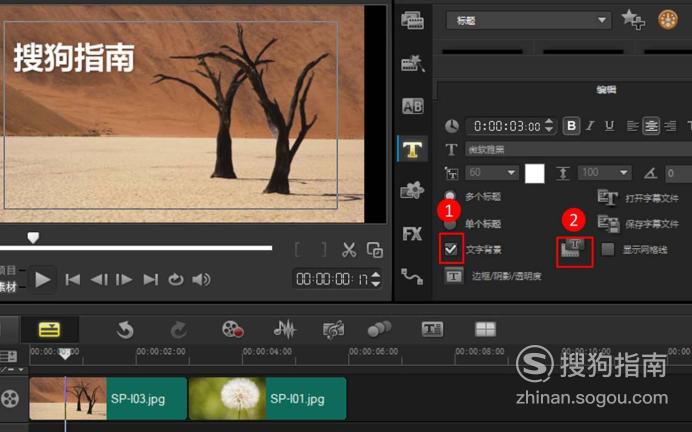The image size is (692, 432).
Task: Click the orange film reel icon
Action: tap(668, 20)
